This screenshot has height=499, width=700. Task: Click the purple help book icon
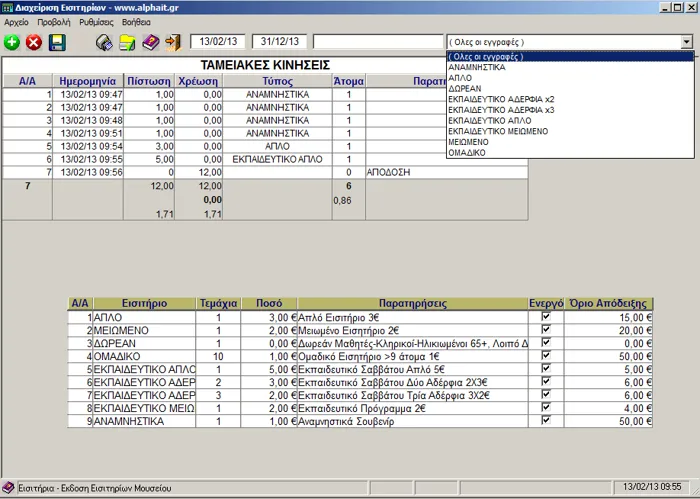(150, 42)
